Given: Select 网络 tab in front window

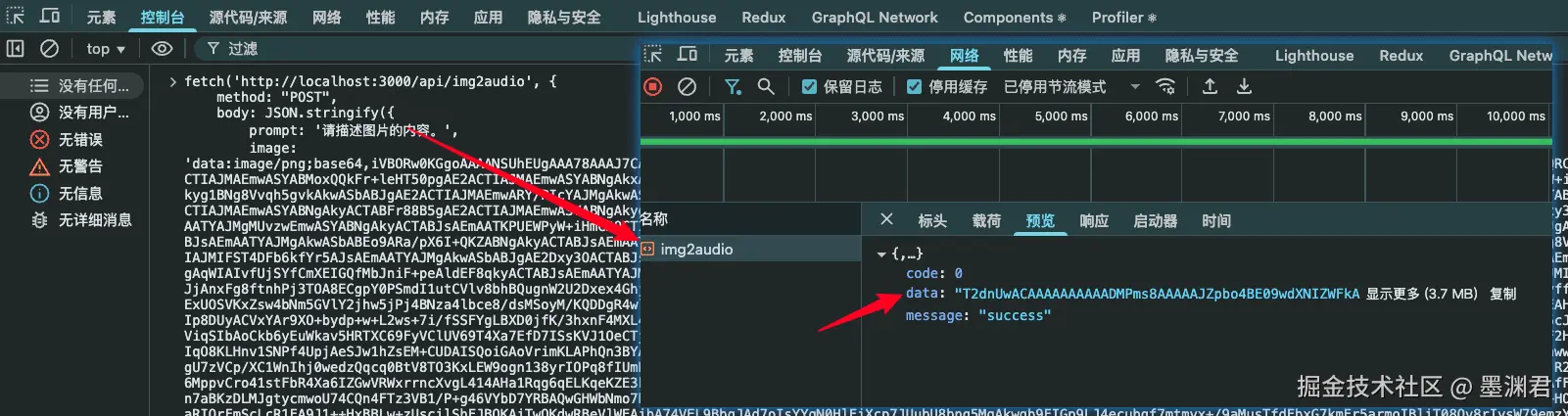Looking at the screenshot, I should coord(965,56).
